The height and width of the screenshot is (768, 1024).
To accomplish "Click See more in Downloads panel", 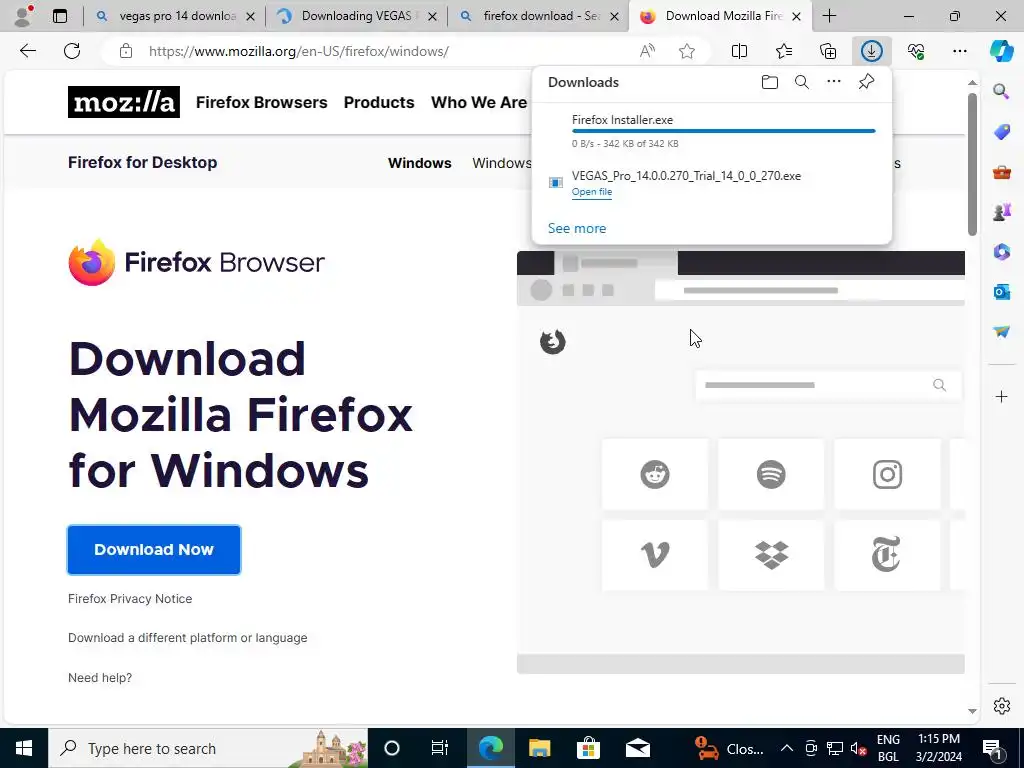I will click(577, 229).
